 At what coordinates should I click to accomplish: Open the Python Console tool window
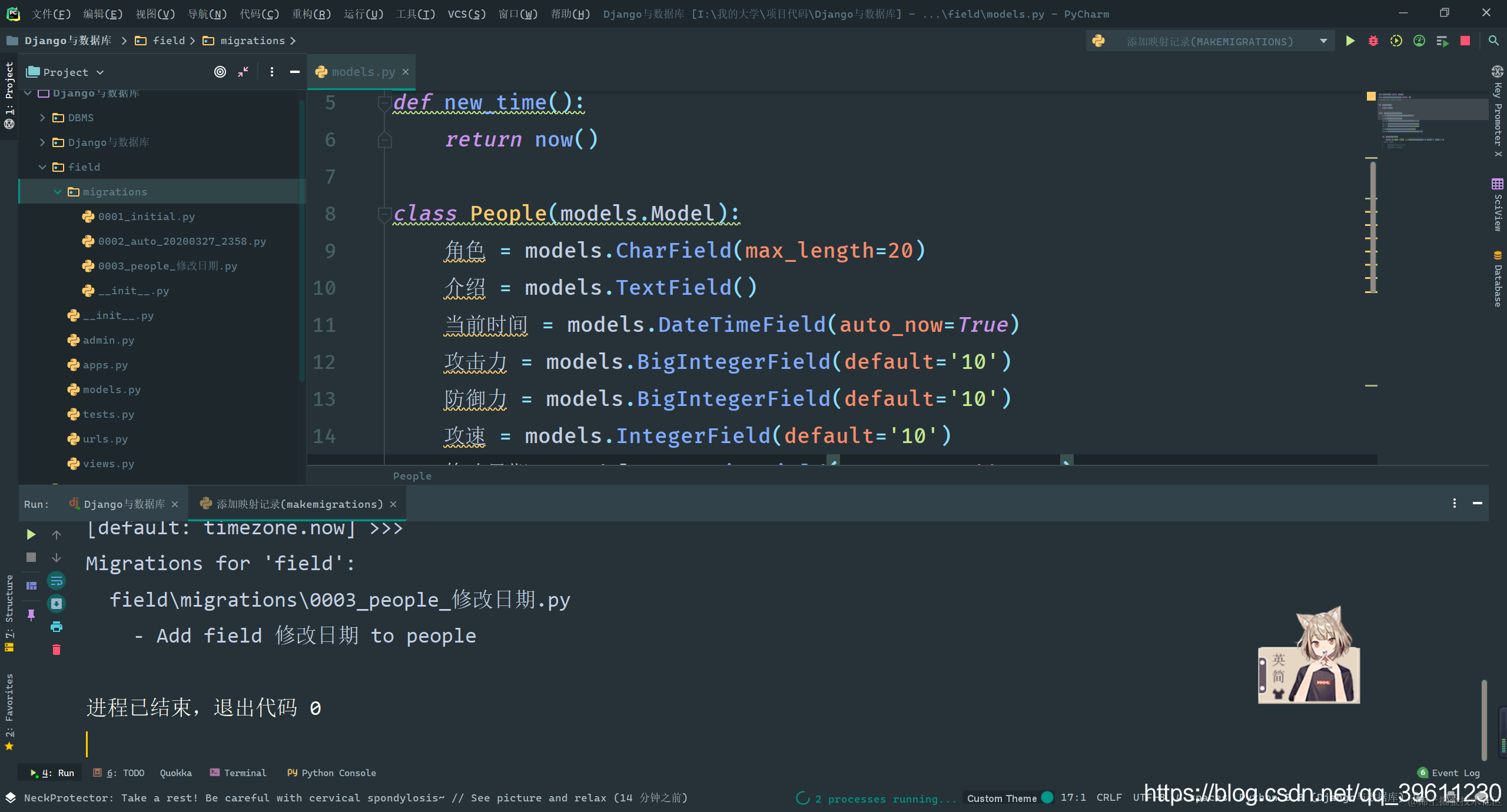pyautogui.click(x=331, y=773)
